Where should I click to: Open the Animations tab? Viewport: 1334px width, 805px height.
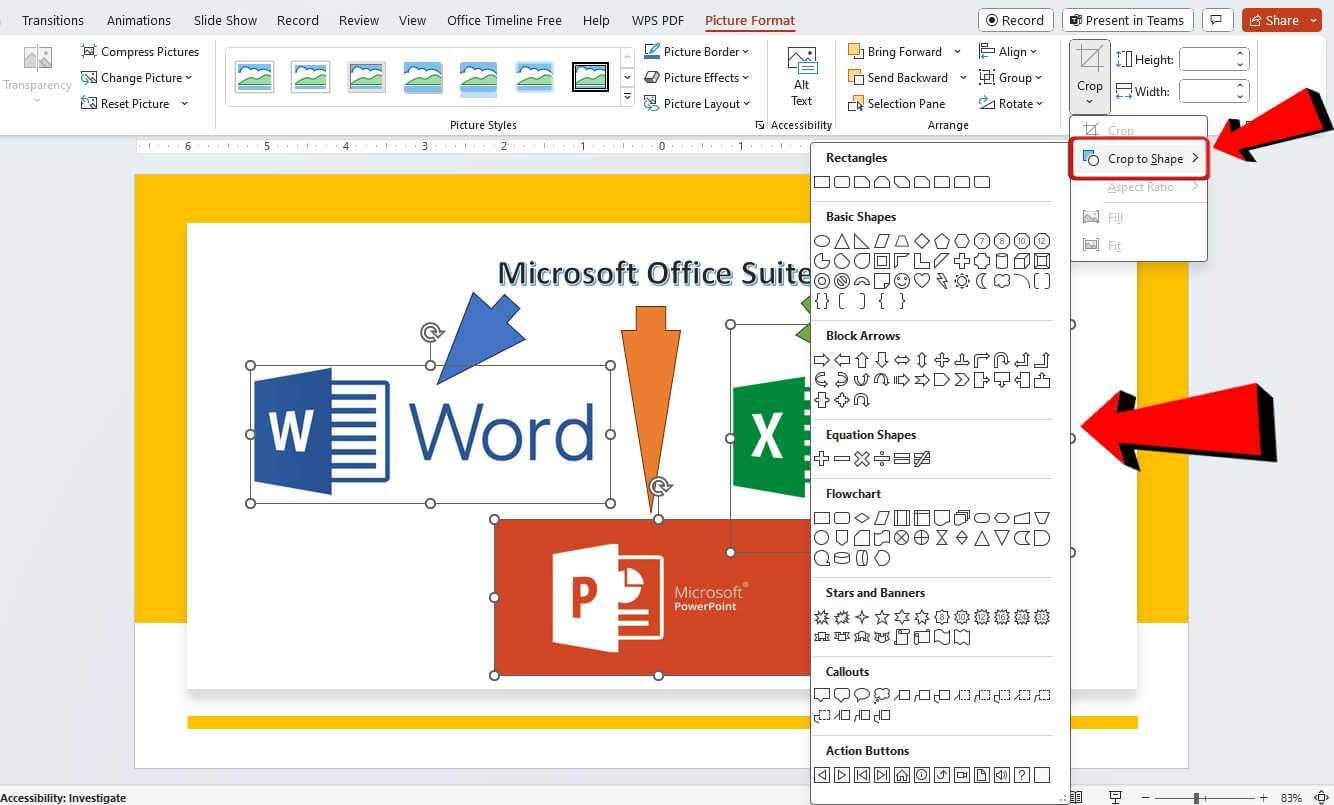(x=139, y=20)
